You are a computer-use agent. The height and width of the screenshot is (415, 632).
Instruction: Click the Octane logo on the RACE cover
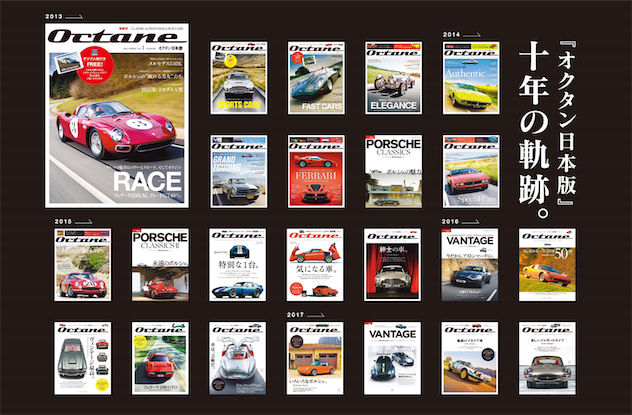click(x=117, y=36)
